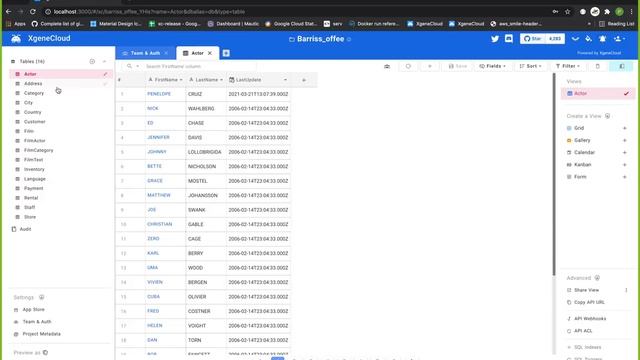Image resolution: width=640 pixels, height=360 pixels.
Task: Open the Share View more options icon
Action: pos(626,290)
